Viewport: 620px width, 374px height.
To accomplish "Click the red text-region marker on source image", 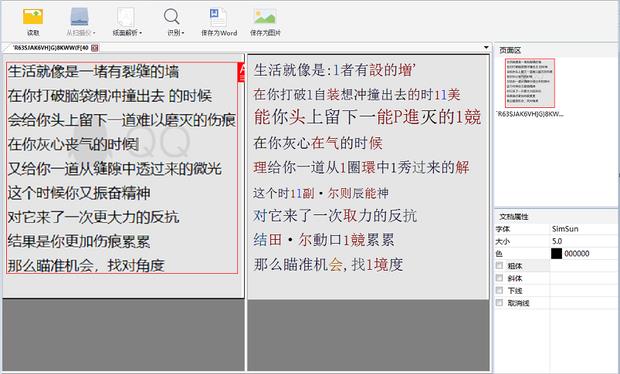I will [x=241, y=72].
